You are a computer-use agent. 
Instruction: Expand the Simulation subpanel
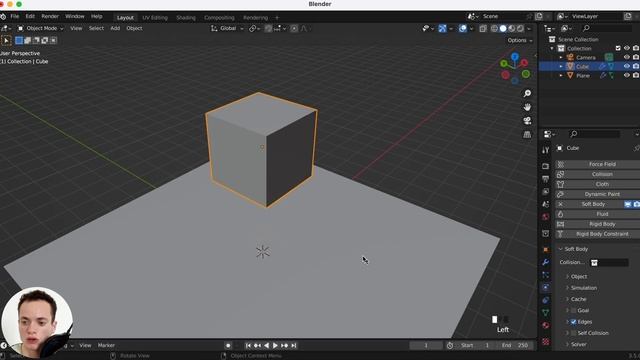(567, 288)
